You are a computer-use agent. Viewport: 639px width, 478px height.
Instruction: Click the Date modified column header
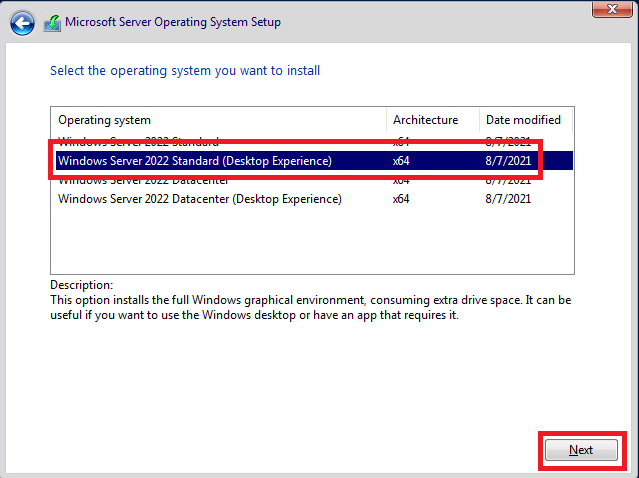tap(522, 120)
